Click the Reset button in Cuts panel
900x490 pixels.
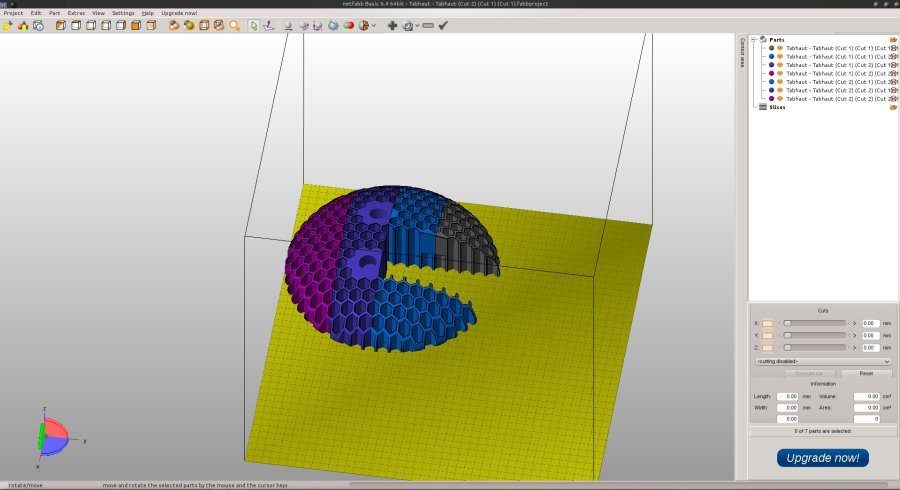point(865,373)
